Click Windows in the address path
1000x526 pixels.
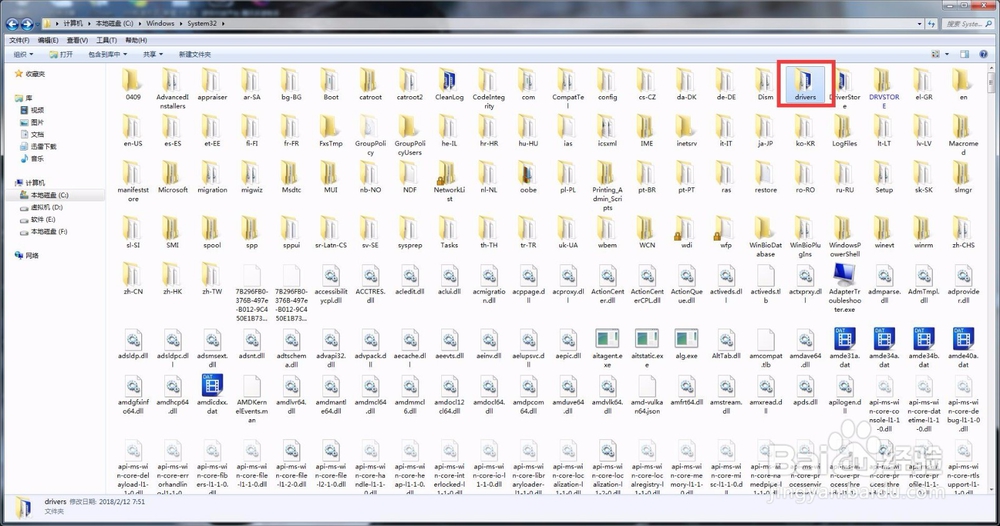point(160,24)
